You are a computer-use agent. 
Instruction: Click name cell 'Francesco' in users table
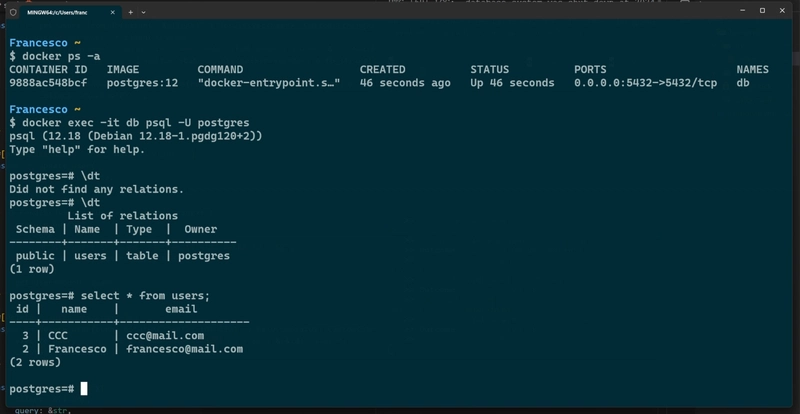pyautogui.click(x=77, y=349)
